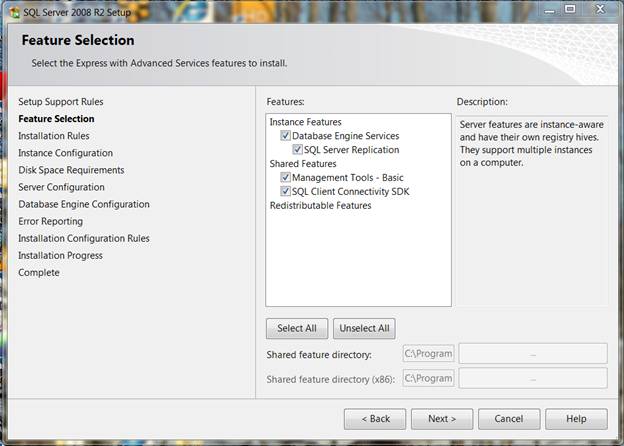Select the Installation Configuration Rules step

coord(84,238)
